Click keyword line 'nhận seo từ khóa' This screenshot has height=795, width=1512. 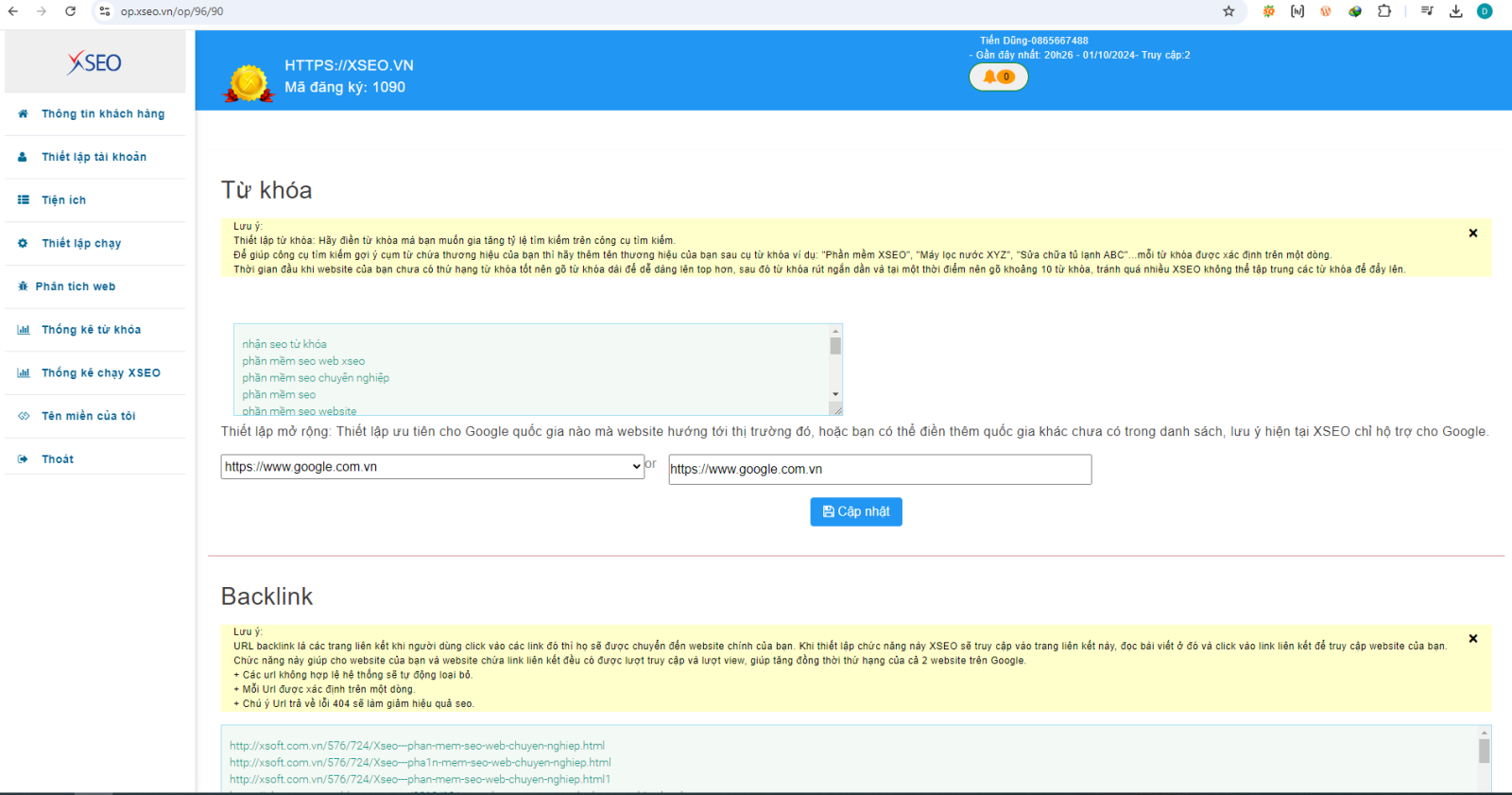[x=284, y=344]
